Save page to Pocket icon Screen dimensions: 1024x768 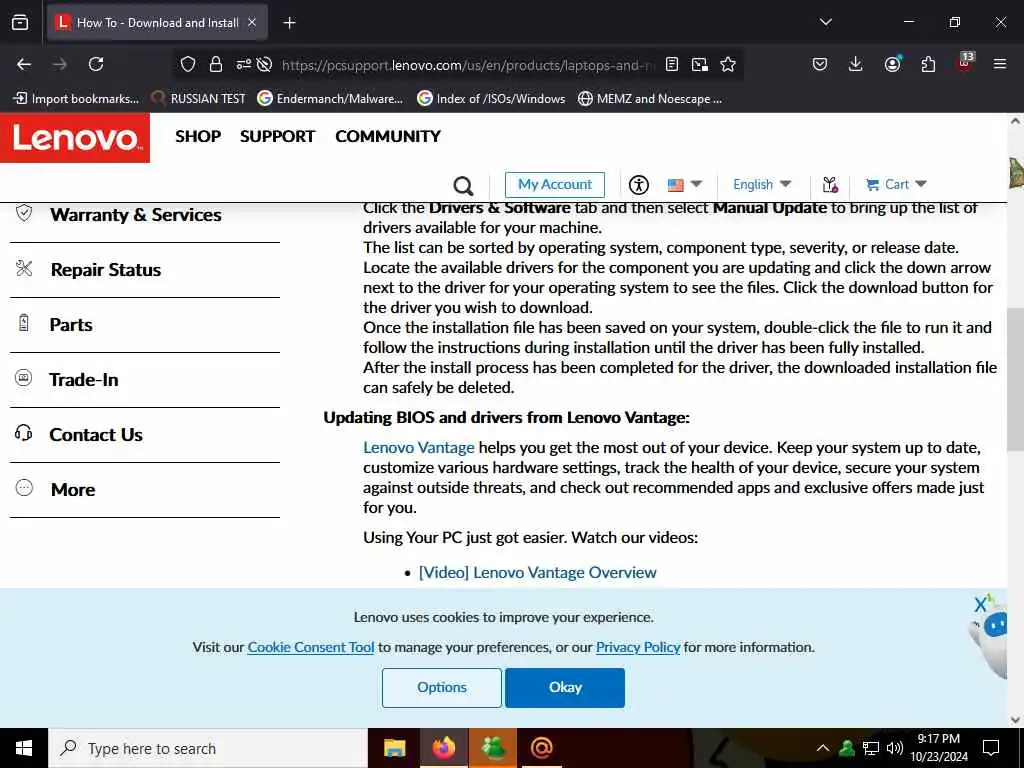pos(820,64)
